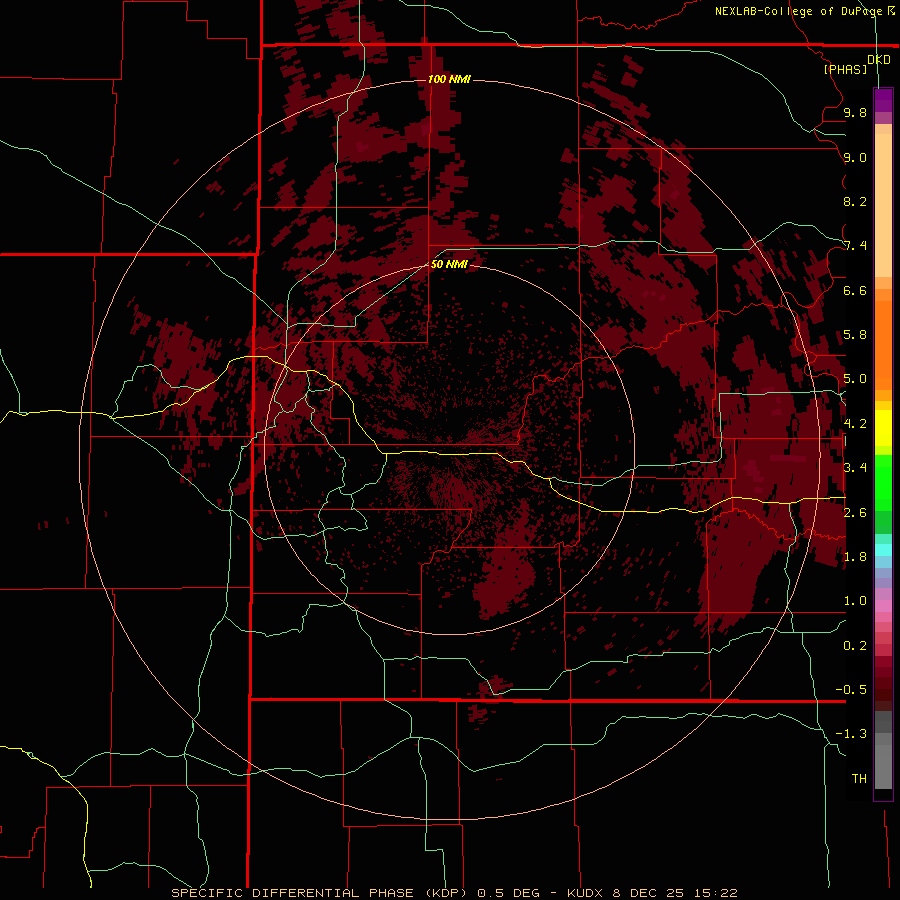Screen dimensions: 900x900
Task: Click the cyan band on the color scale
Action: click(883, 549)
